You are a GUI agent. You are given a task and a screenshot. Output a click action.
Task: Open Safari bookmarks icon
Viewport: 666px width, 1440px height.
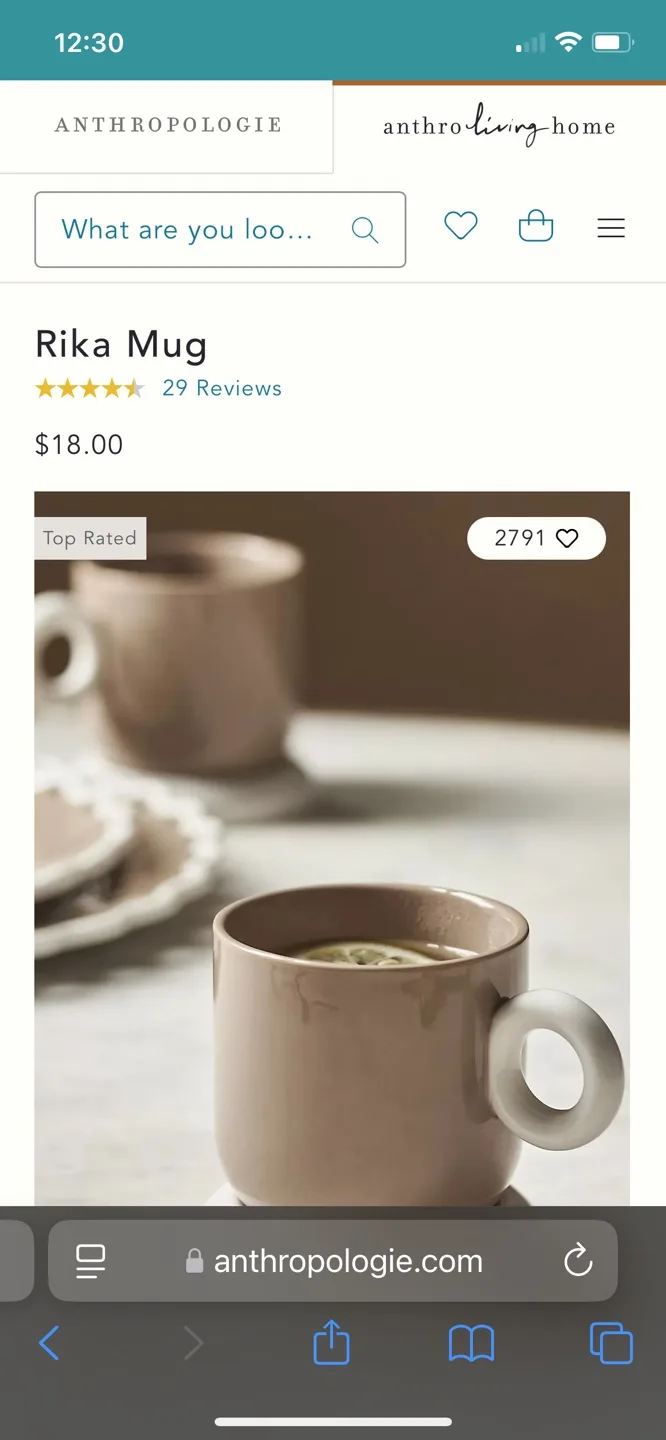[471, 1343]
